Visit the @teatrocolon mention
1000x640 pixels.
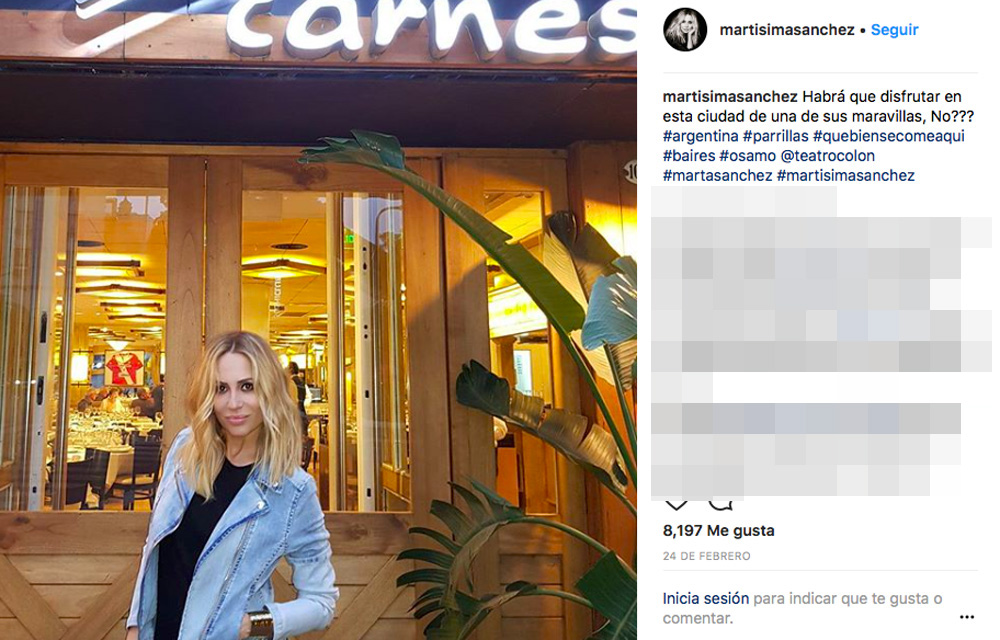[x=827, y=156]
